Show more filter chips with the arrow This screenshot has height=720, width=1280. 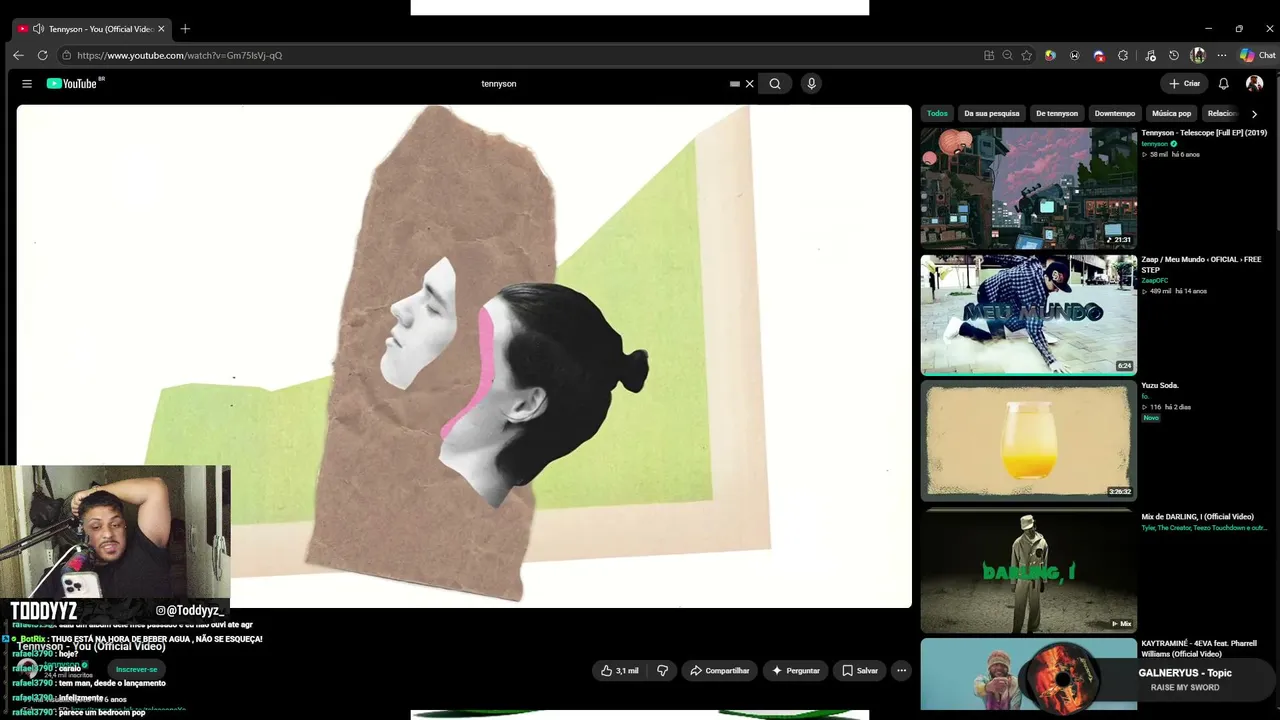point(1254,114)
